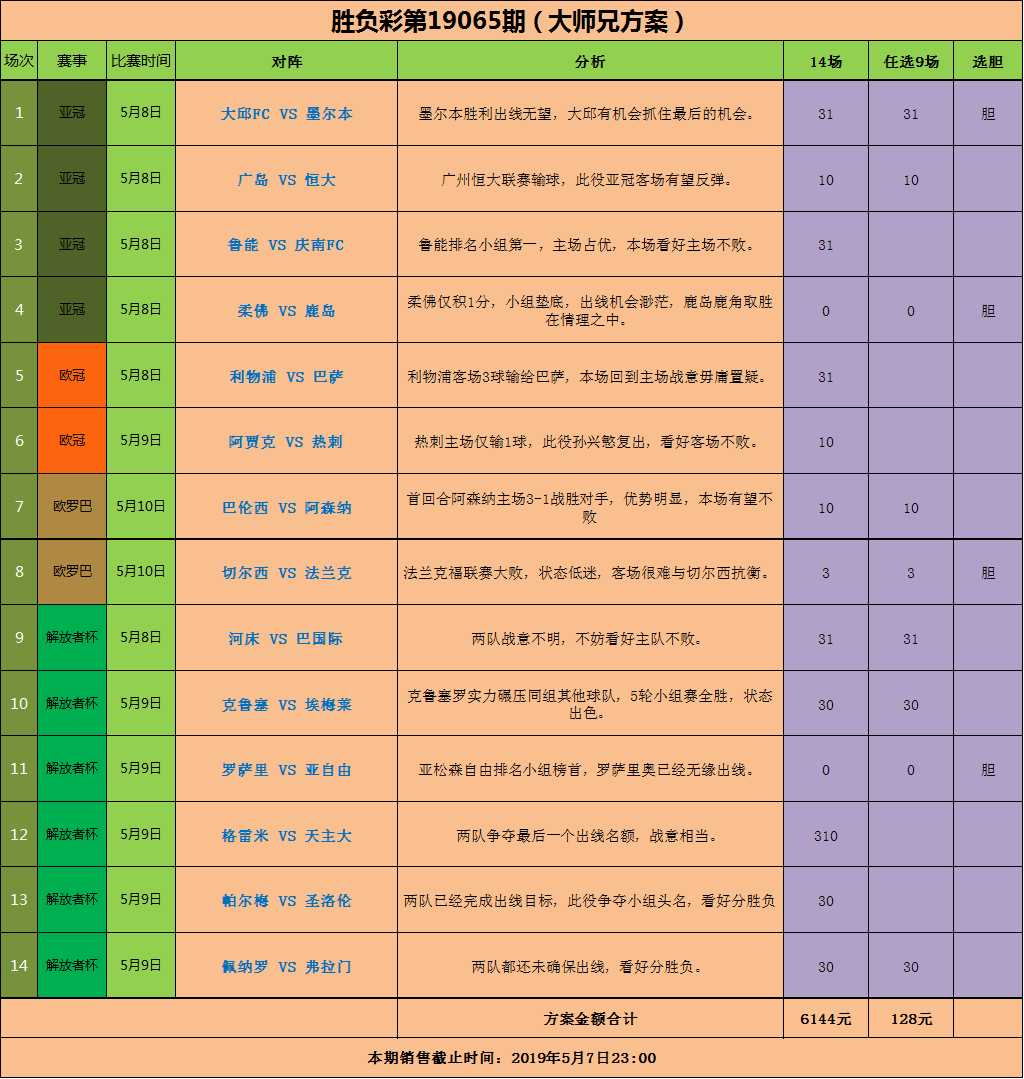Select the 任选9场 column header
This screenshot has width=1024, height=1079.
point(911,61)
